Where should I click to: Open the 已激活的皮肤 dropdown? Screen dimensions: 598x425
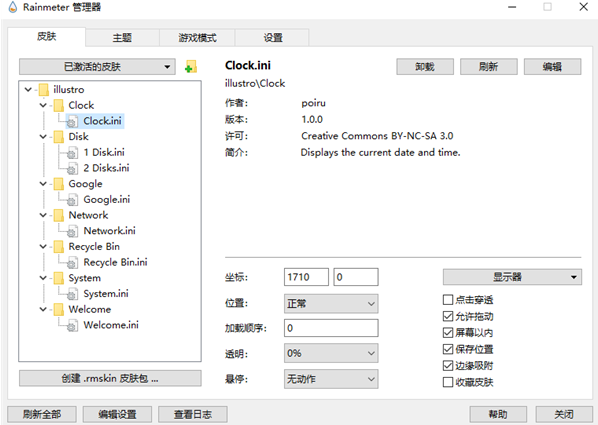97,67
